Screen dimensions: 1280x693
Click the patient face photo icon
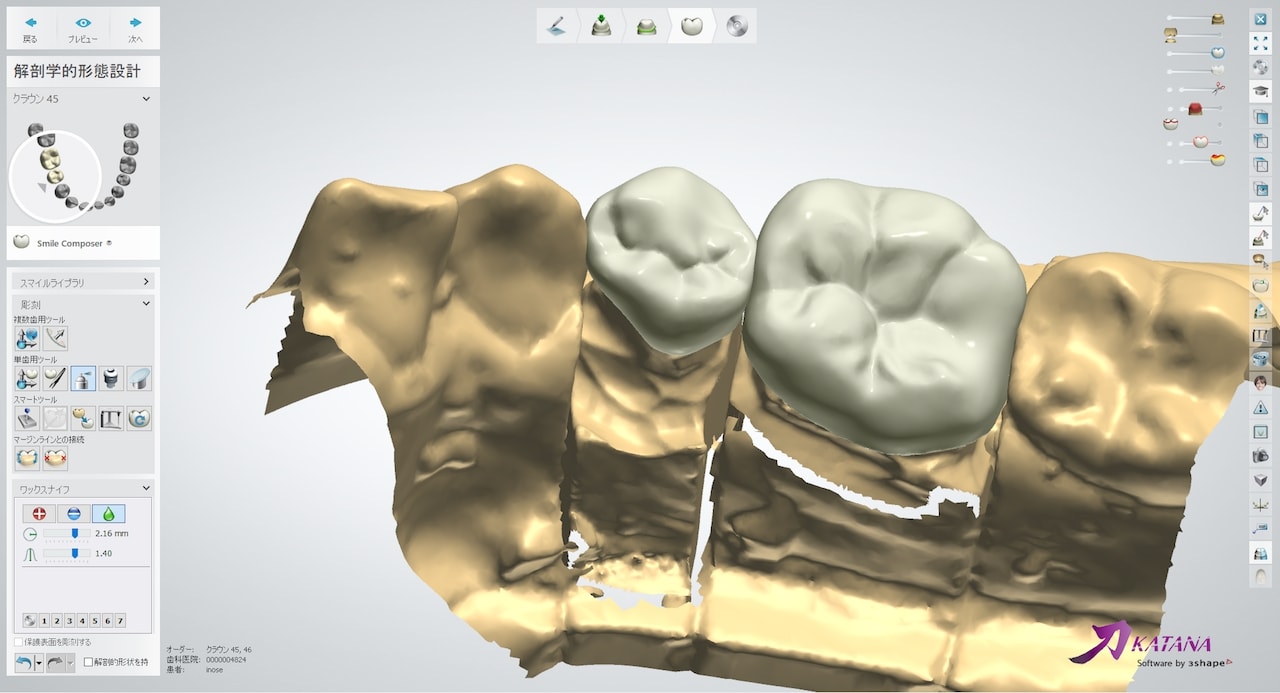coord(1260,383)
